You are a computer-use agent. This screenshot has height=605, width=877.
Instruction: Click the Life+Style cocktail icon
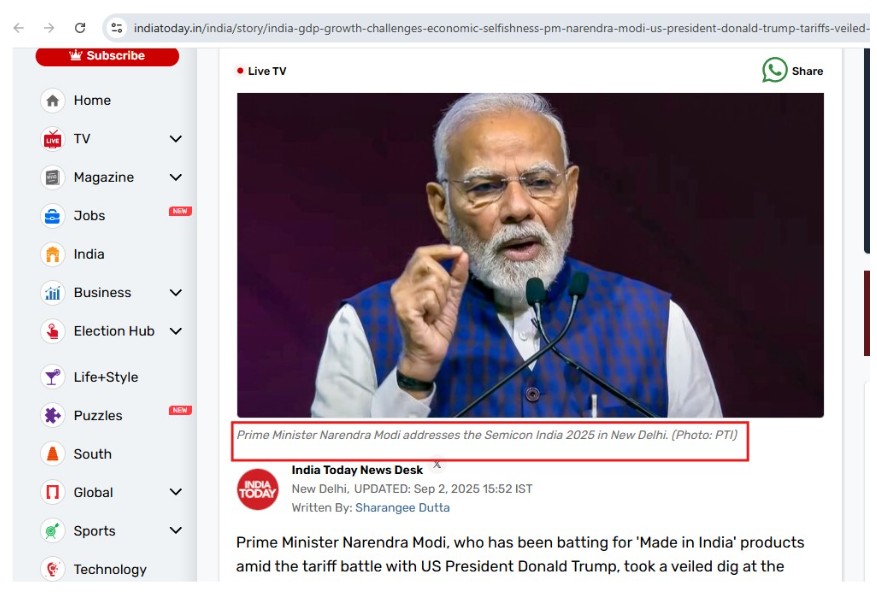click(x=53, y=377)
